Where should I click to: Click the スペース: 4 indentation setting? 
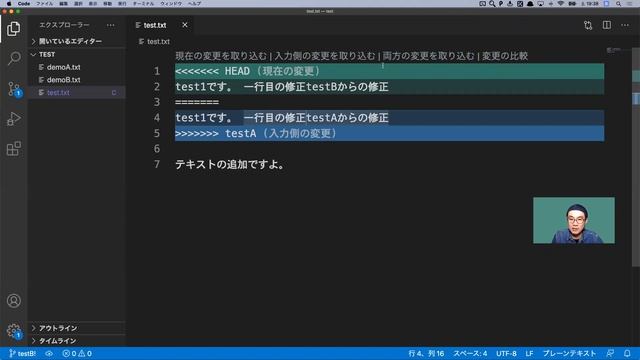point(470,353)
